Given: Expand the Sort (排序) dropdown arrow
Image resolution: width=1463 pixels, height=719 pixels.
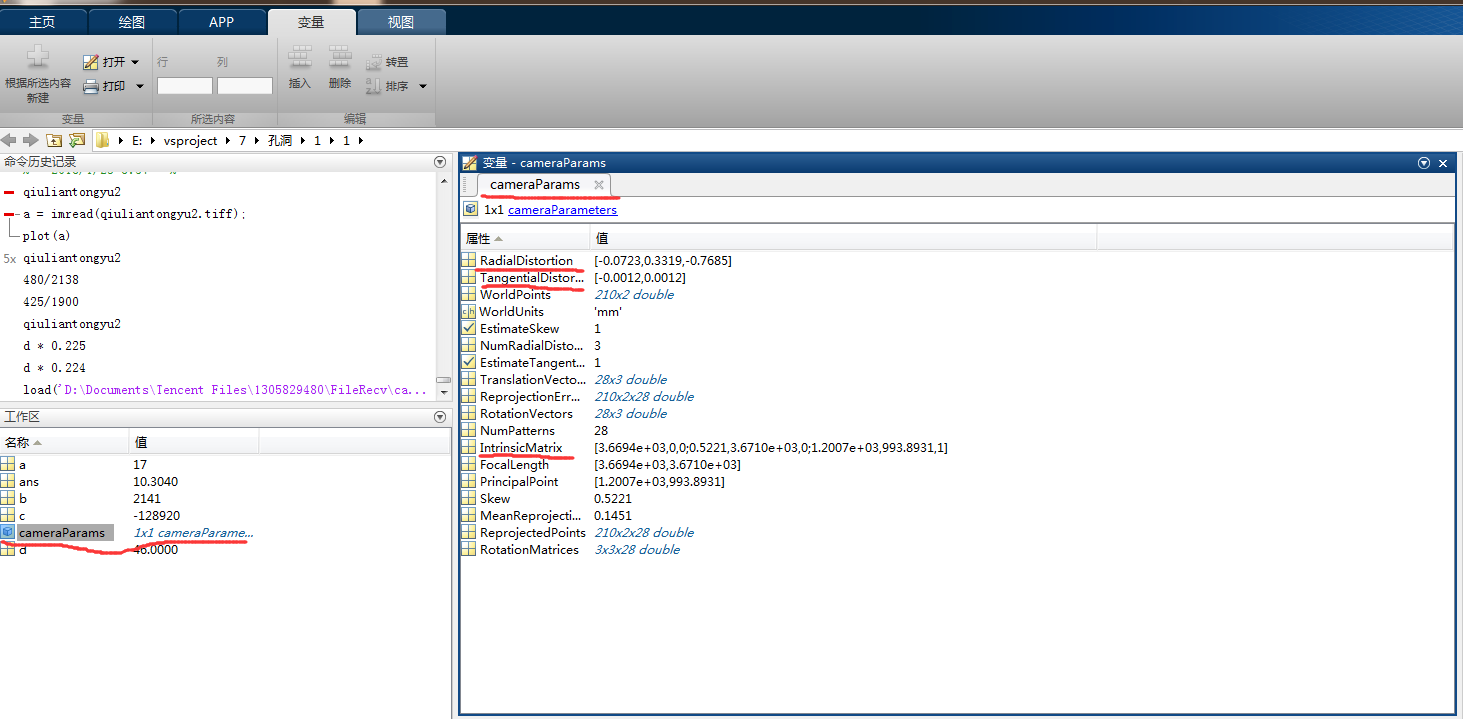Looking at the screenshot, I should (422, 87).
